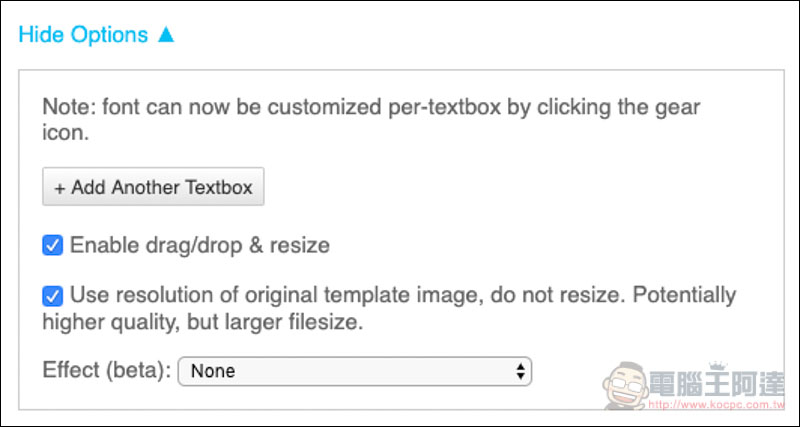Click the up/down arrows on Effect dropdown

pos(520,371)
